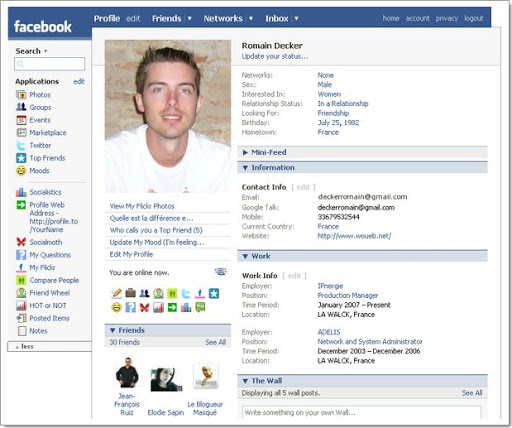
Task: Click the Applications 'edit' link
Action: click(x=79, y=82)
